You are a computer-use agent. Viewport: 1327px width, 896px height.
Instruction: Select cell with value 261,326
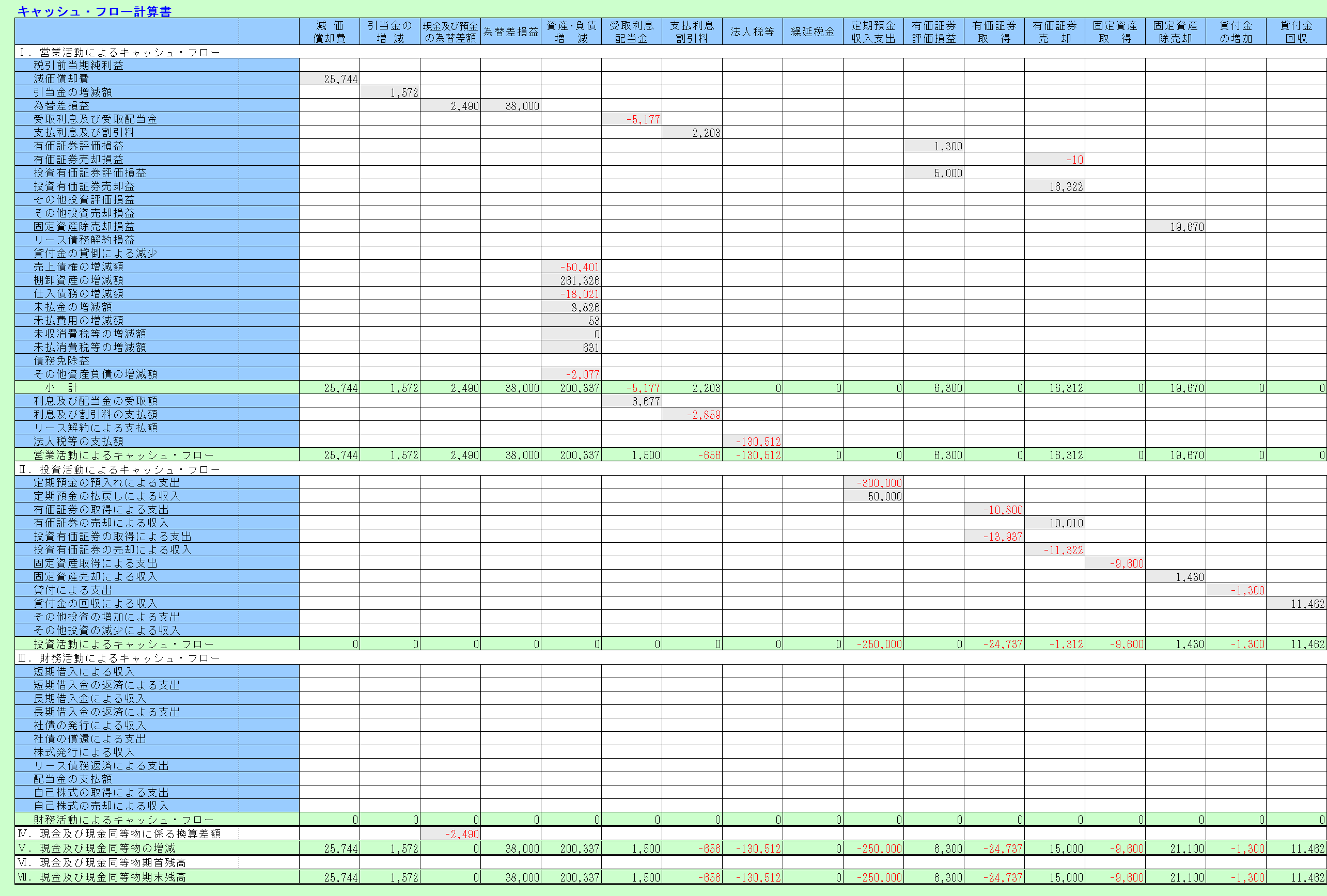[x=572, y=280]
